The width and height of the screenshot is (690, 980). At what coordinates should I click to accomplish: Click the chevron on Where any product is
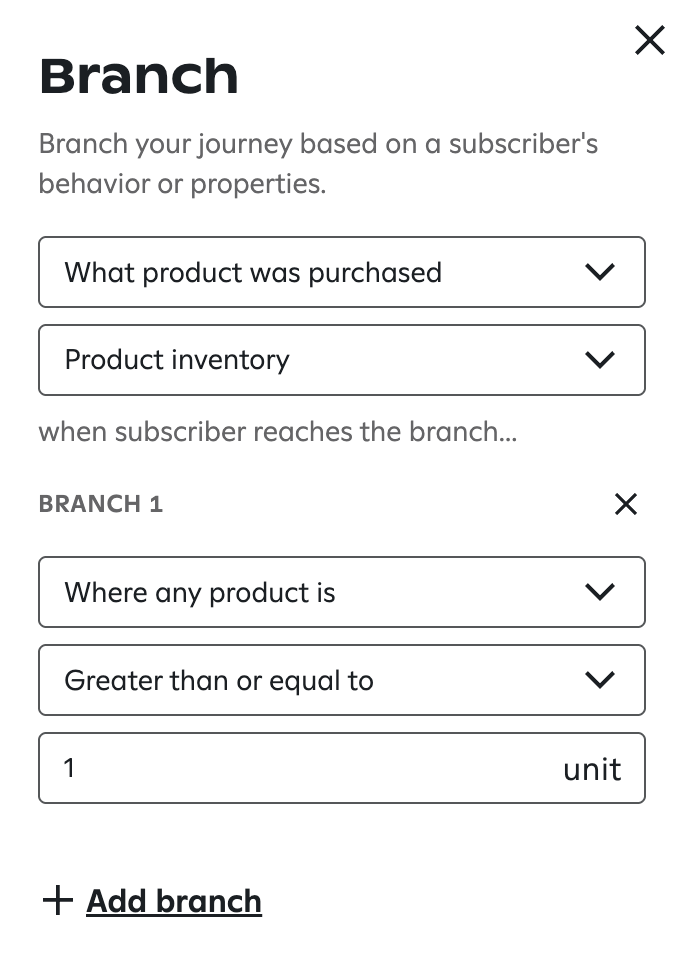600,592
